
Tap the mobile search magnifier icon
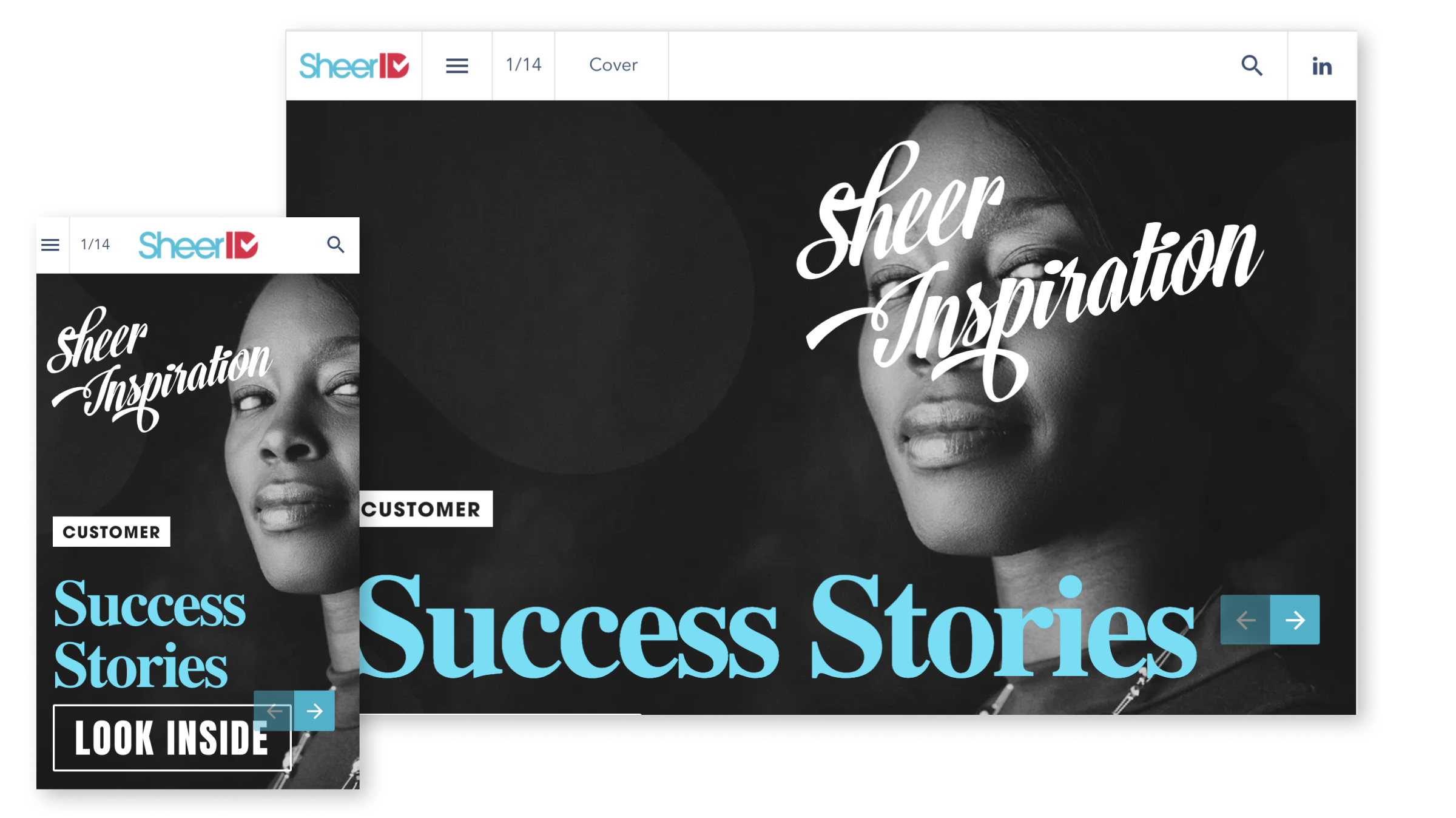coord(335,245)
